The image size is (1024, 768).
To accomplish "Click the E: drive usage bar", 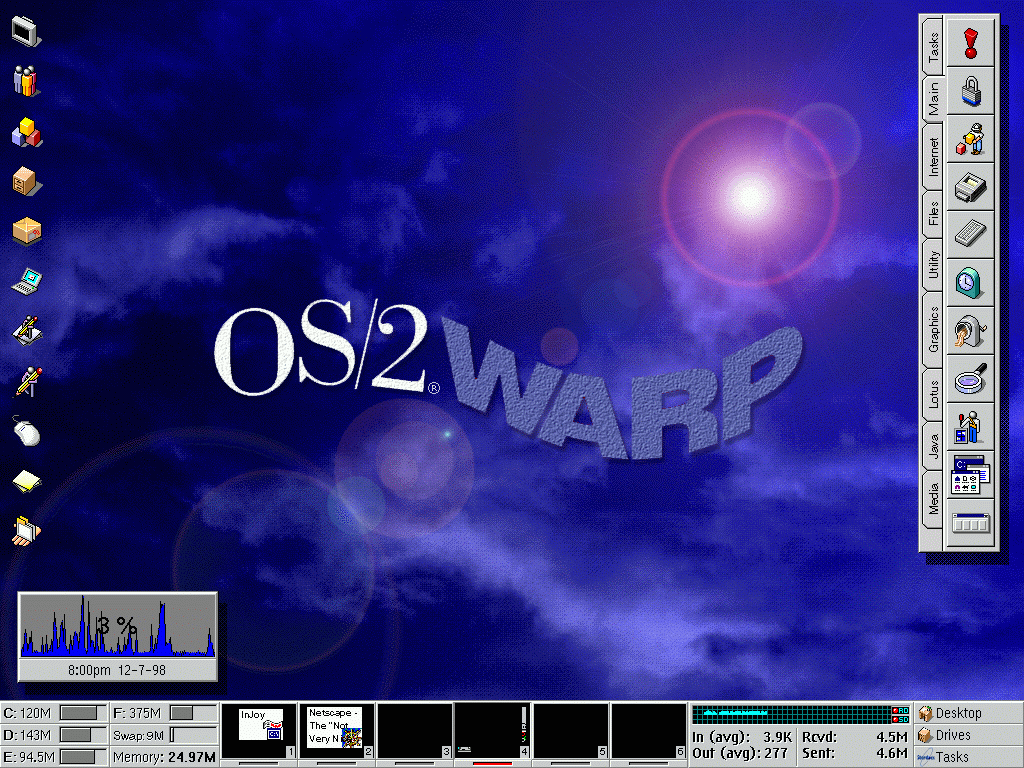I will click(83, 757).
